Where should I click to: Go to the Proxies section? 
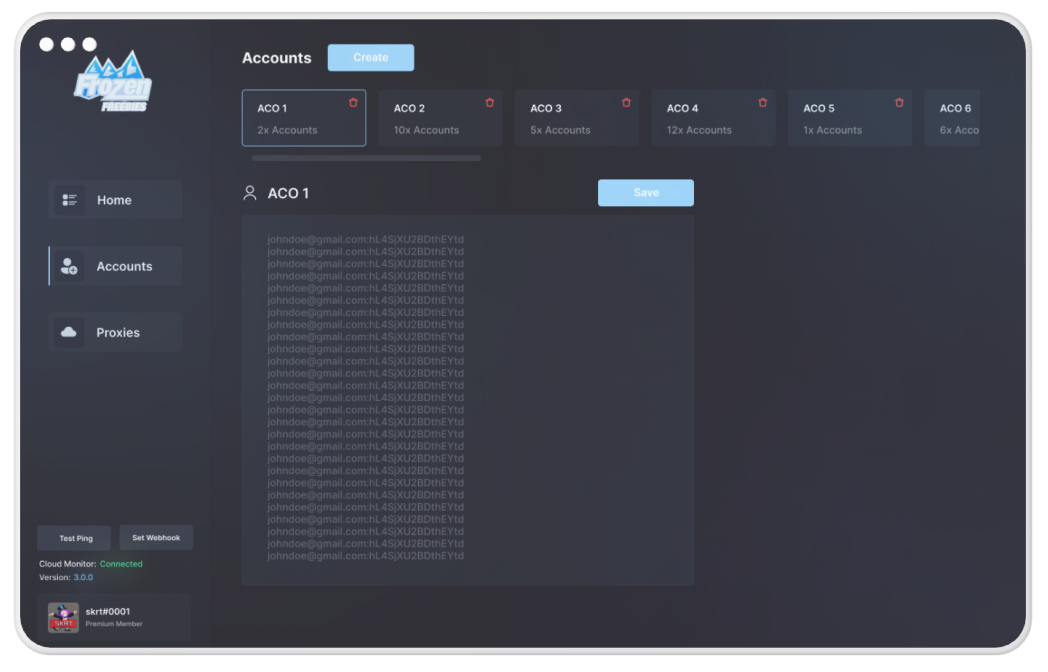pos(117,332)
